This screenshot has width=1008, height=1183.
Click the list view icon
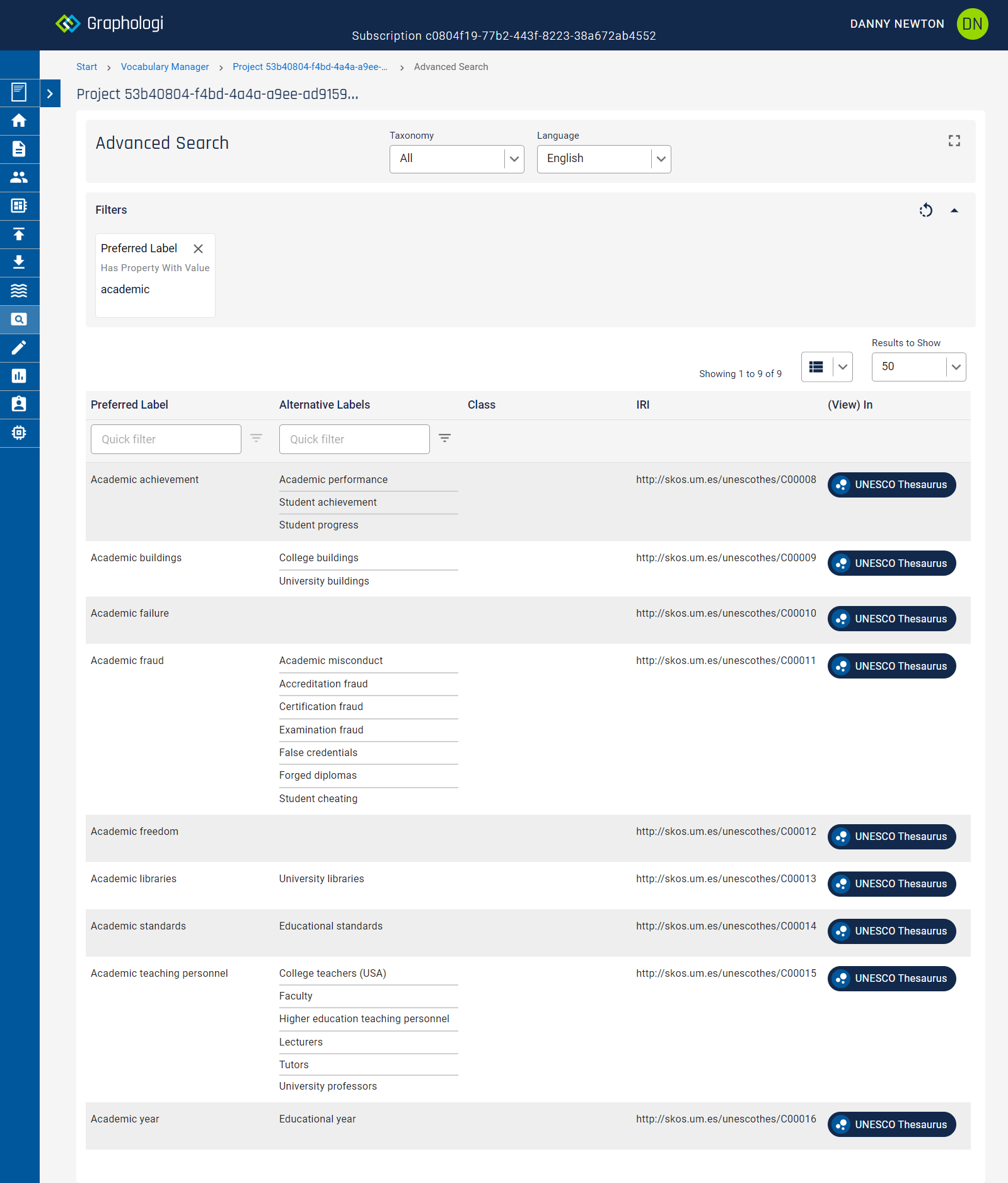pos(816,367)
